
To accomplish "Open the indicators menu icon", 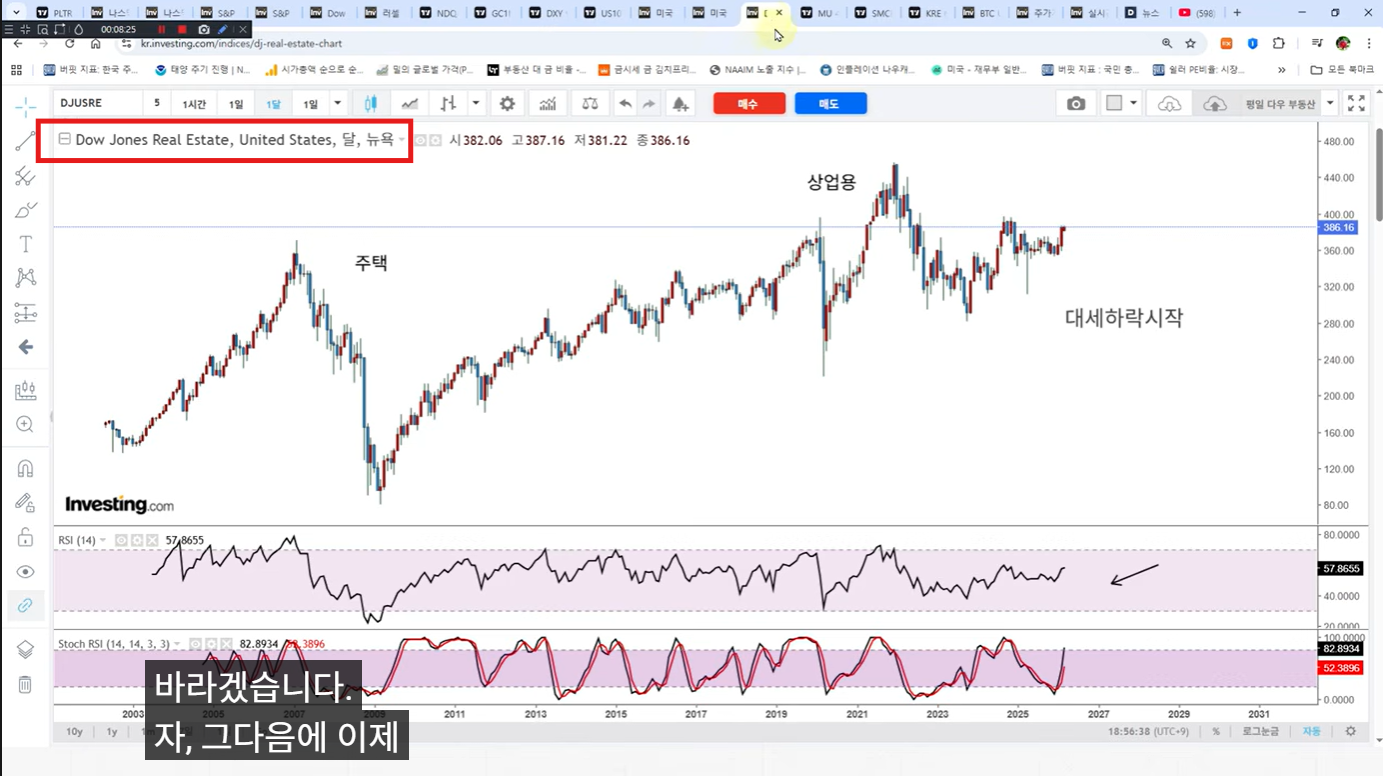I will (x=547, y=103).
